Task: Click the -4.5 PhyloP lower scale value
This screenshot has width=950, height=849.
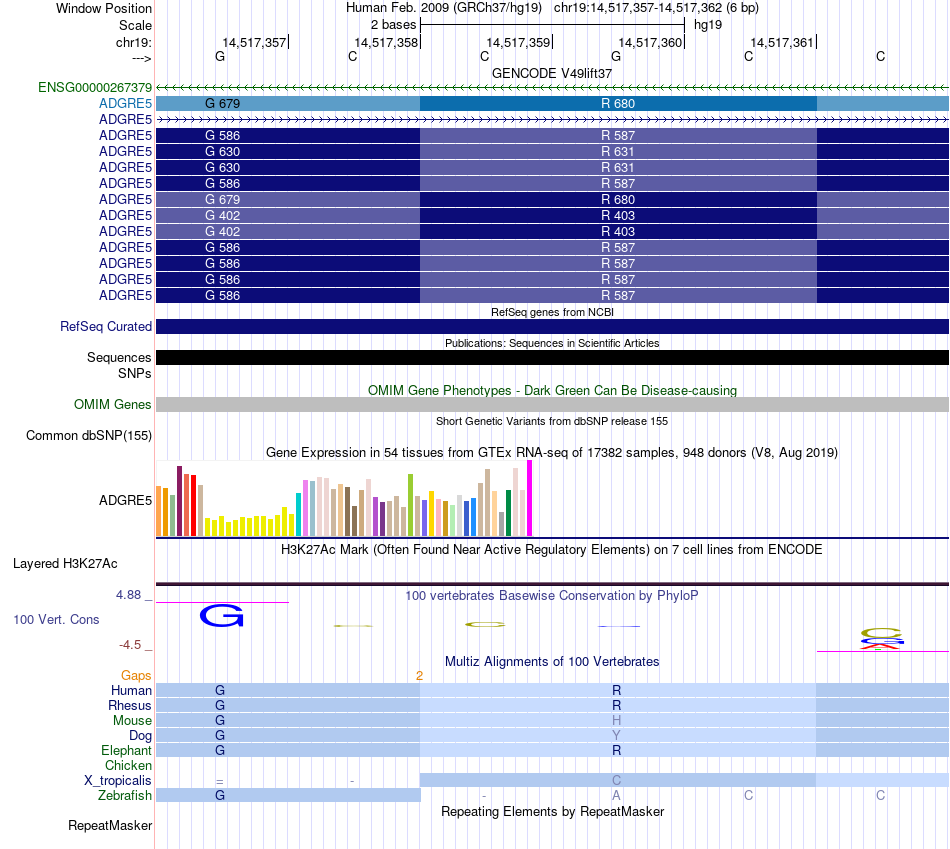Action: coord(130,645)
